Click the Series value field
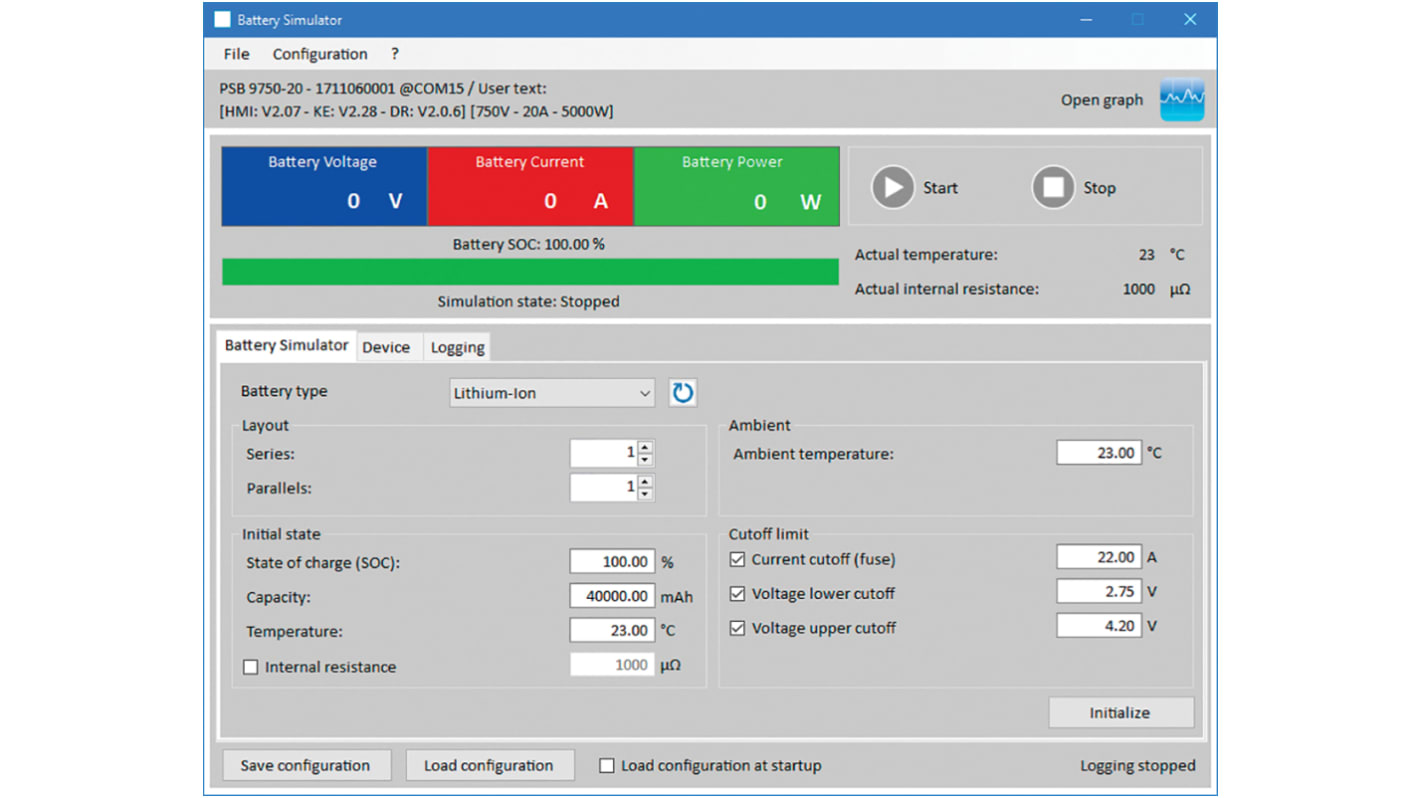This screenshot has height=798, width=1420. tap(604, 453)
